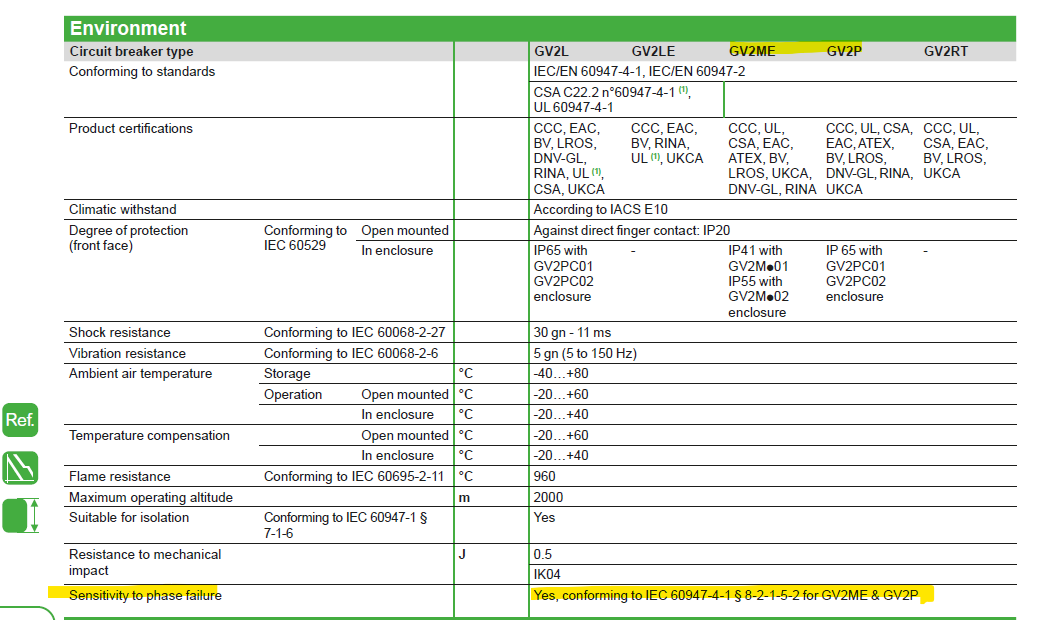This screenshot has height=620, width=1044.
Task: Click the Suitable for isolation label
Action: click(129, 517)
